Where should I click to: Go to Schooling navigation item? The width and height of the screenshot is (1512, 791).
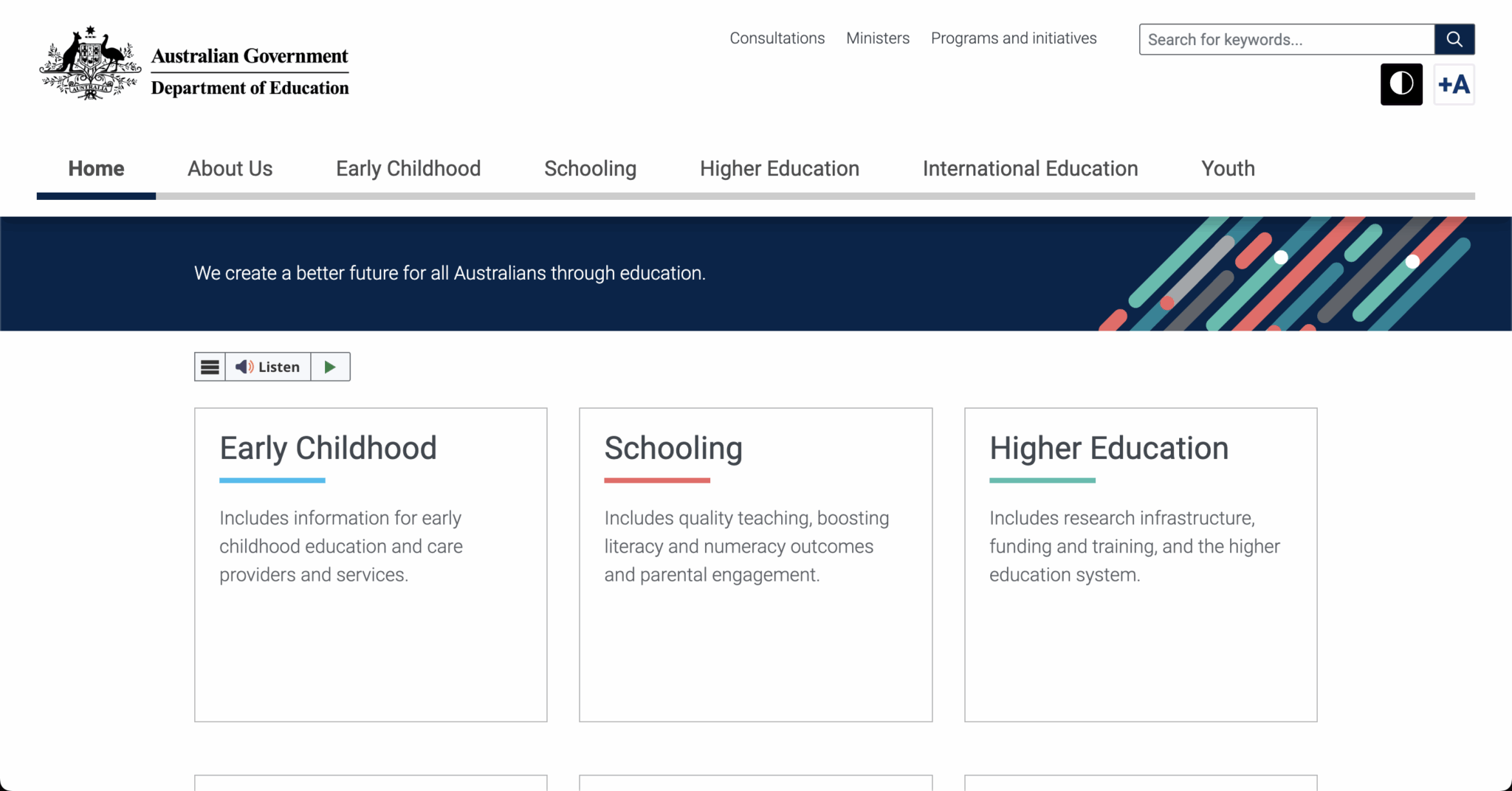(x=591, y=169)
